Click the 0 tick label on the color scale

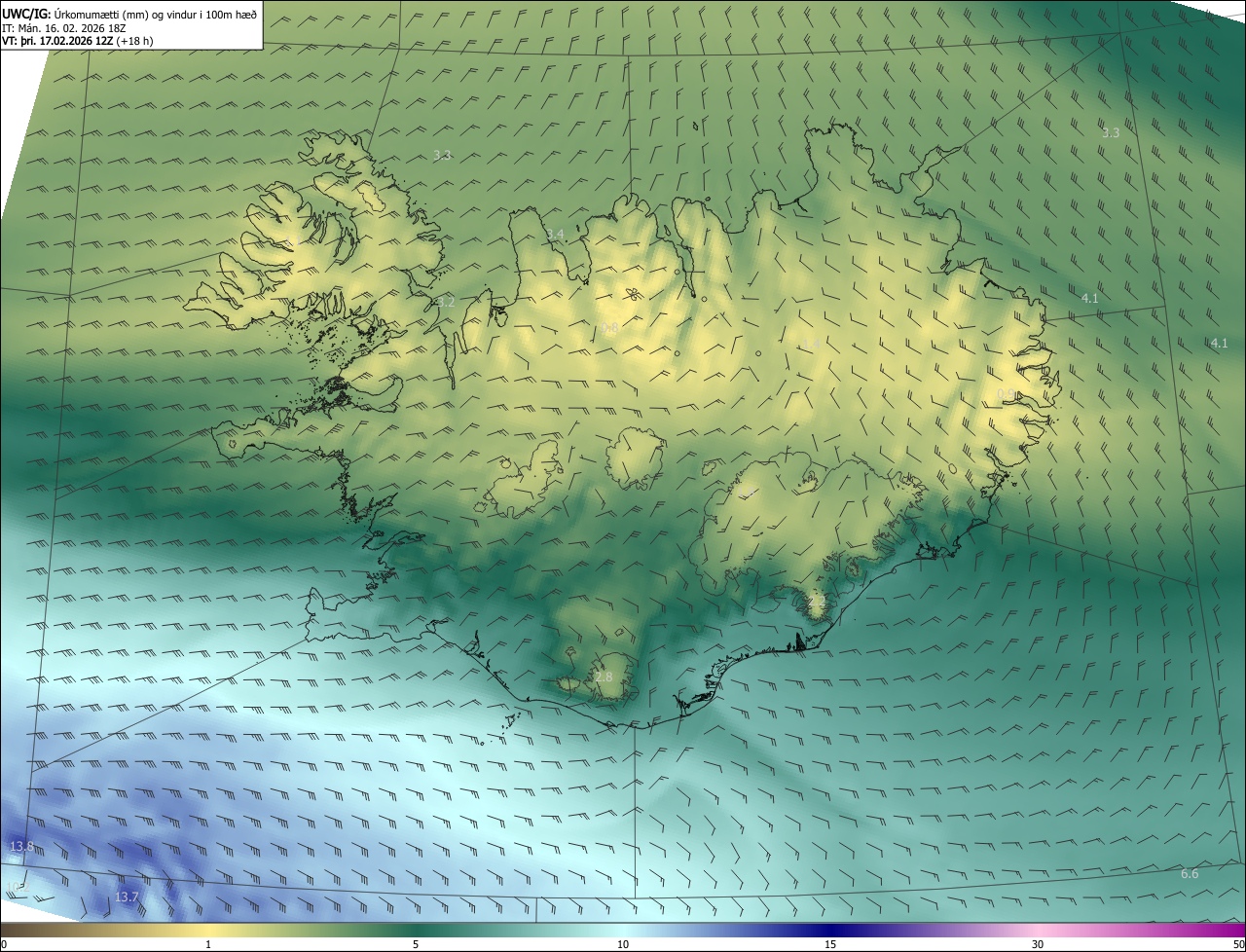[x=4, y=944]
